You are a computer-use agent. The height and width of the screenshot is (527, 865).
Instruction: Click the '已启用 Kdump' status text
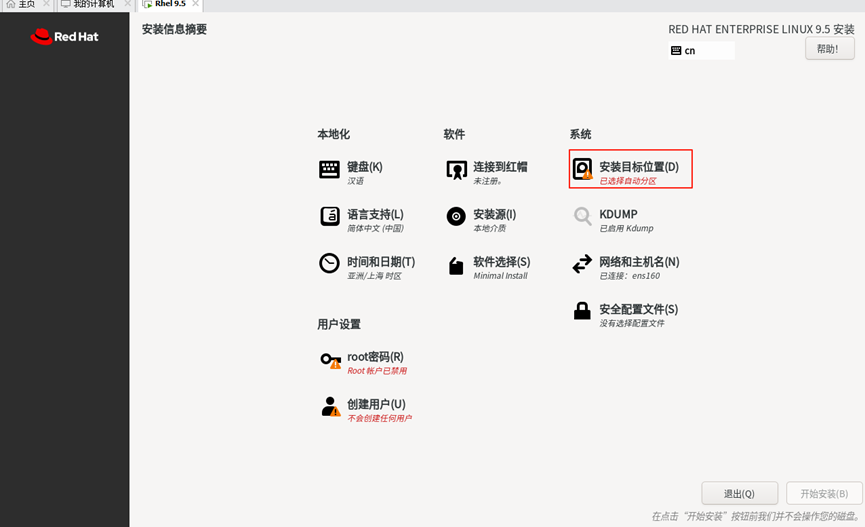pos(626,228)
